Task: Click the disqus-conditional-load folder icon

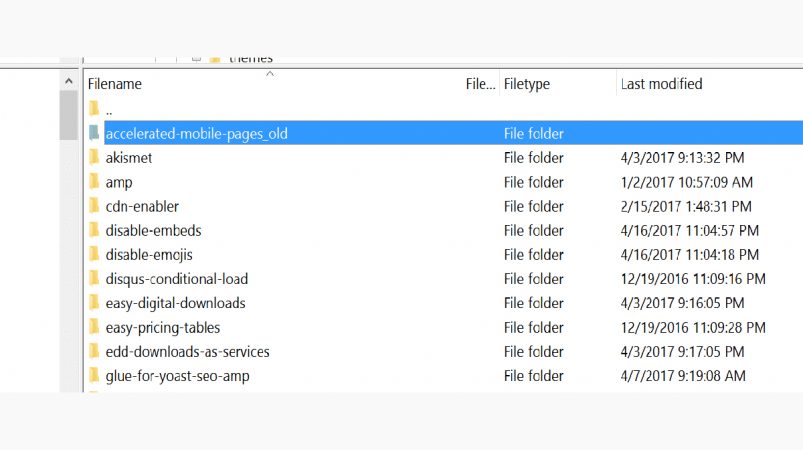Action: pyautogui.click(x=94, y=278)
